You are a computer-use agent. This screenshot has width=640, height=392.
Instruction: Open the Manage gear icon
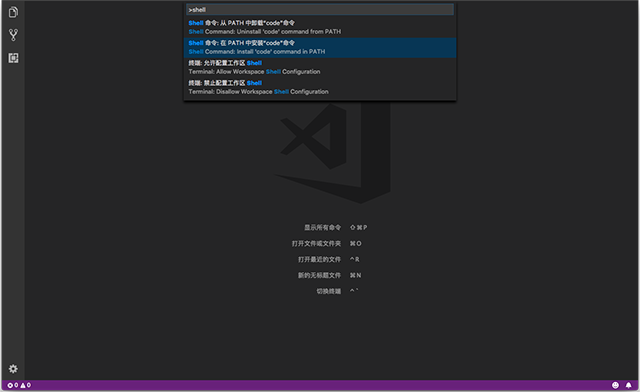[13, 369]
